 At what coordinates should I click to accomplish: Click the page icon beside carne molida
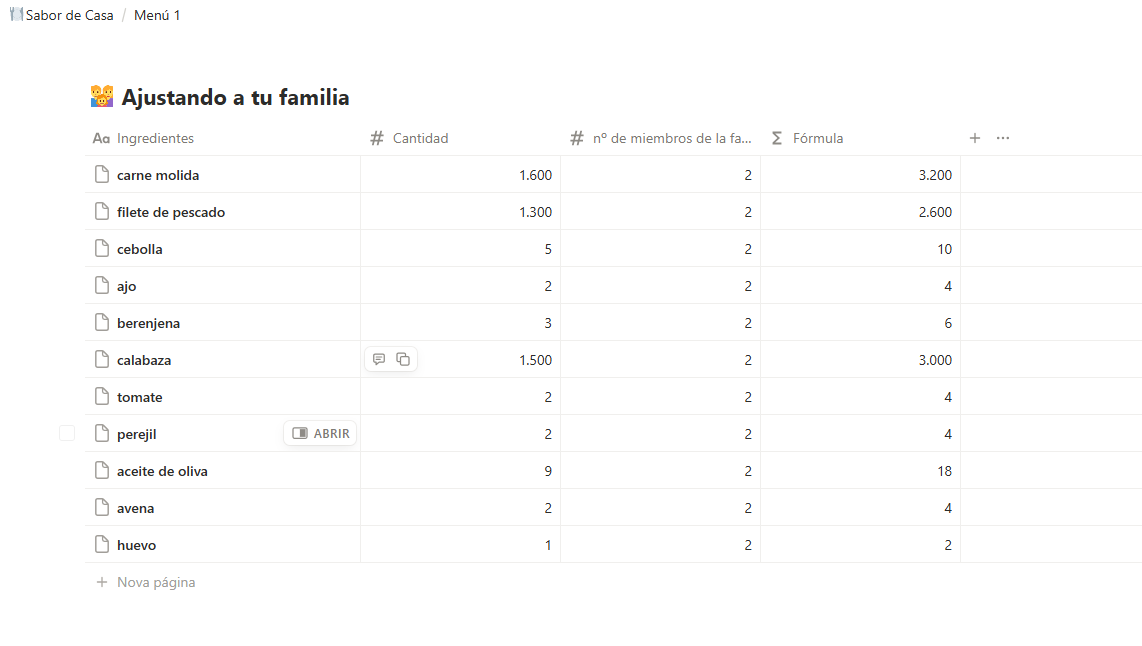click(x=101, y=175)
